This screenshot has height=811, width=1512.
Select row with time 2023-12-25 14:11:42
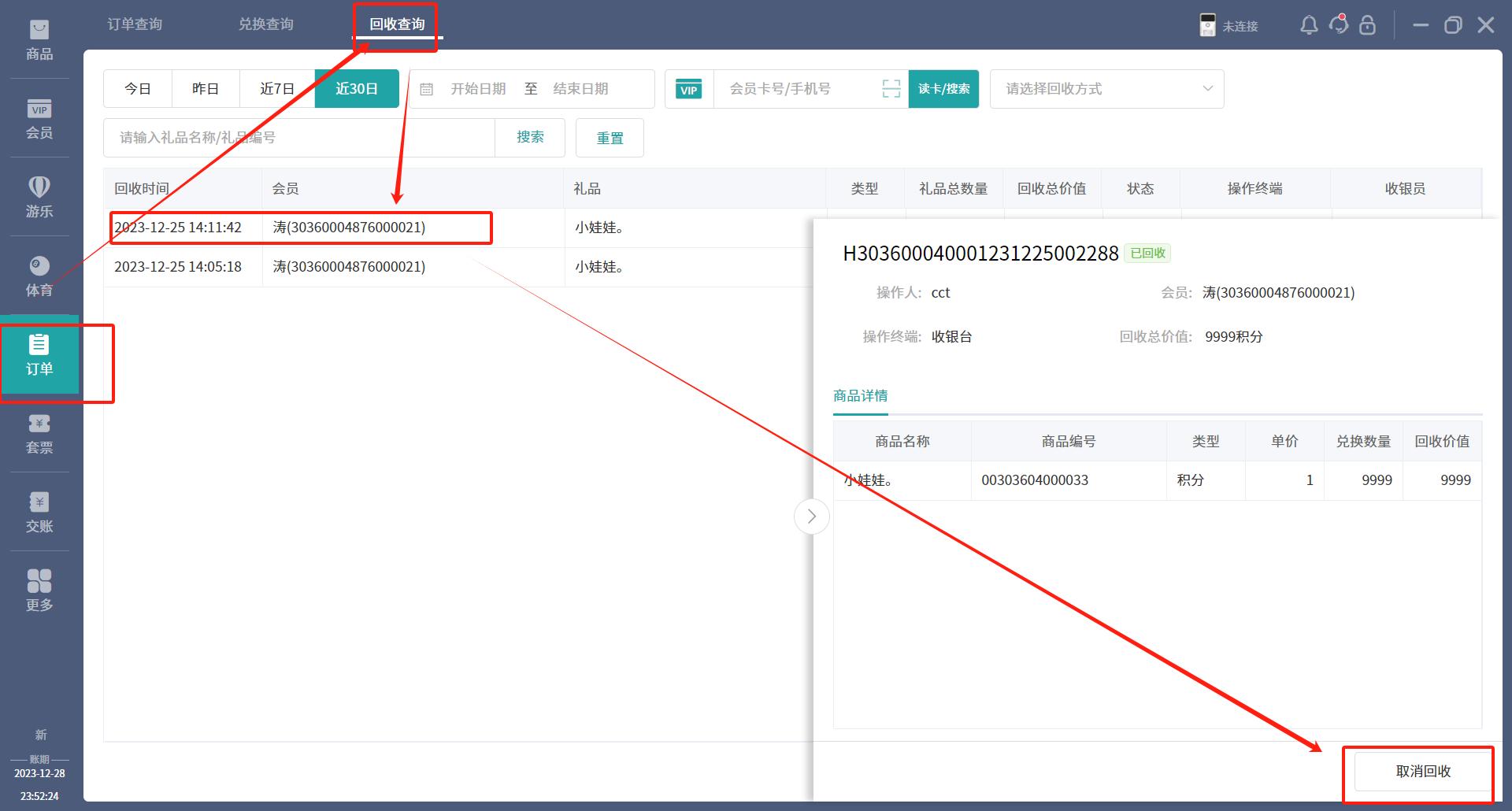[x=458, y=228]
